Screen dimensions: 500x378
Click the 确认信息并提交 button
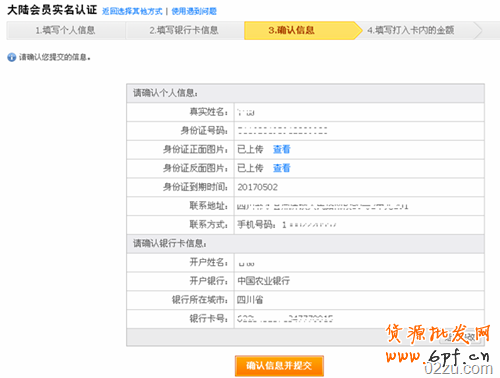pos(279,366)
